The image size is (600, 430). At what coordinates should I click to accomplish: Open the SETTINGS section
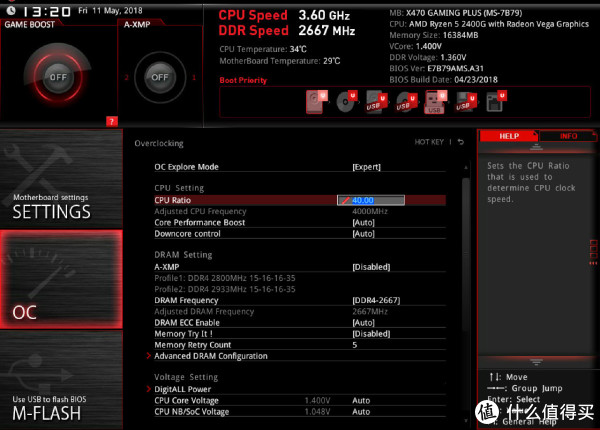(x=61, y=179)
